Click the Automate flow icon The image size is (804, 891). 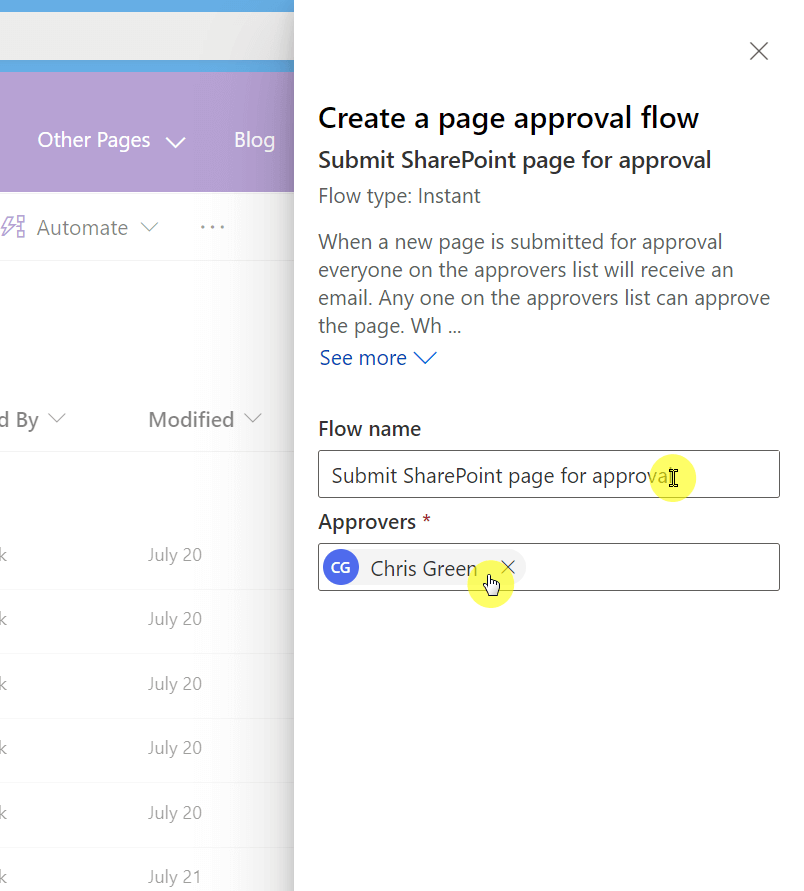click(13, 227)
